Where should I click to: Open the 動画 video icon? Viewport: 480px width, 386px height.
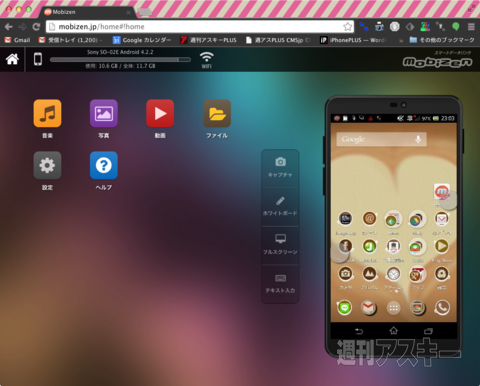[160, 114]
